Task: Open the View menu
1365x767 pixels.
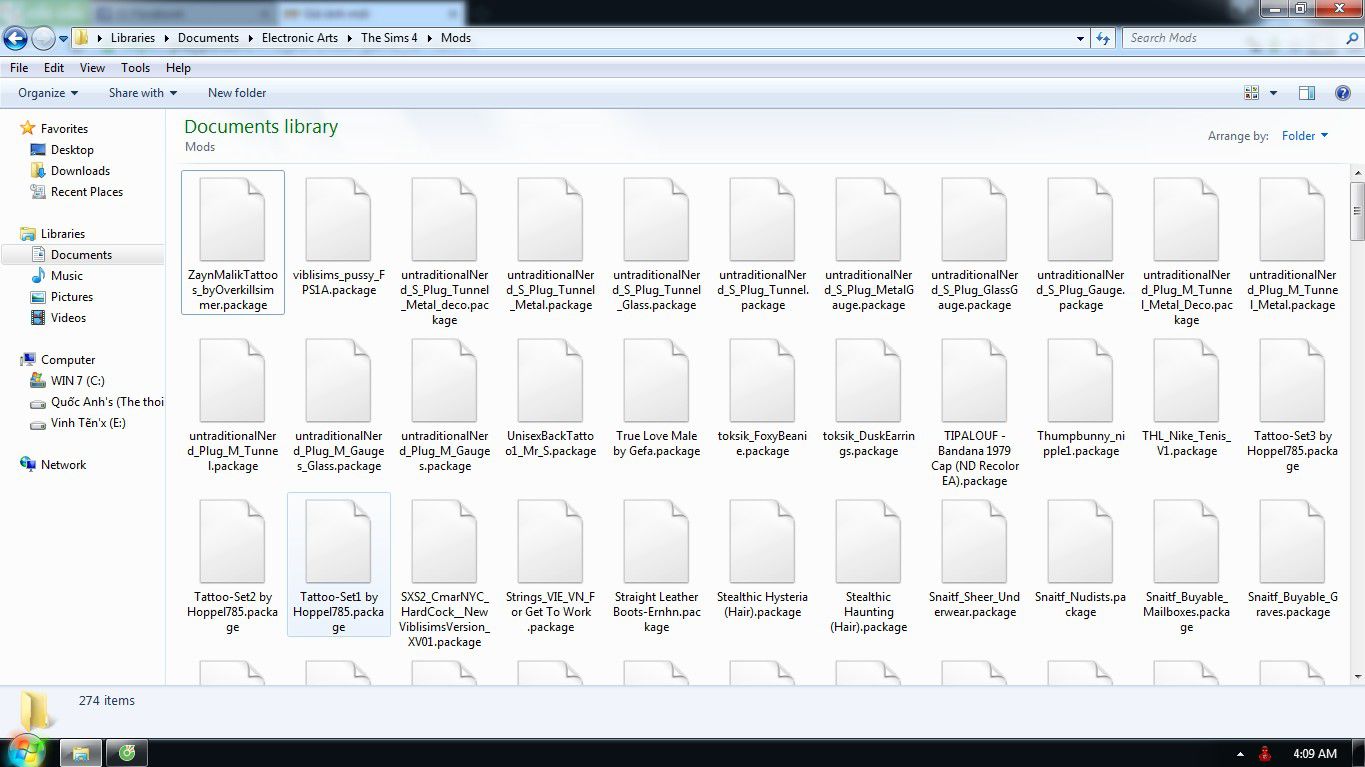Action: pos(92,68)
